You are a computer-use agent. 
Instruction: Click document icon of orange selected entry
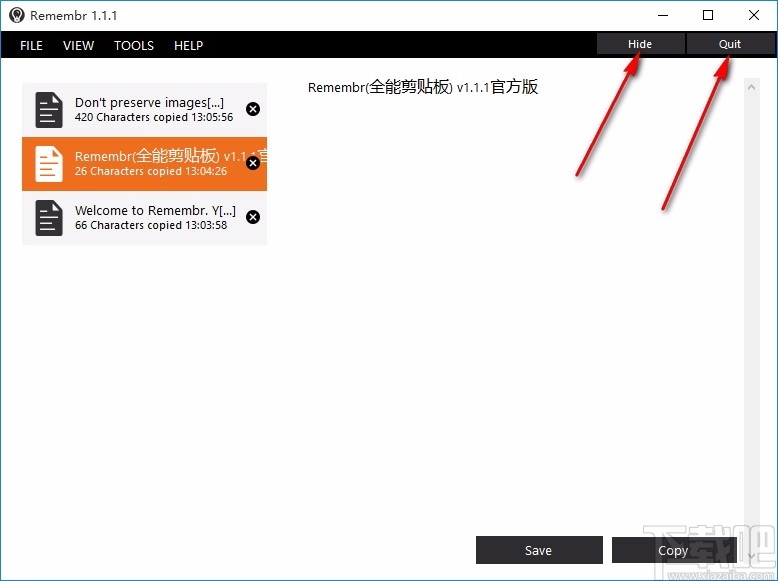point(49,164)
